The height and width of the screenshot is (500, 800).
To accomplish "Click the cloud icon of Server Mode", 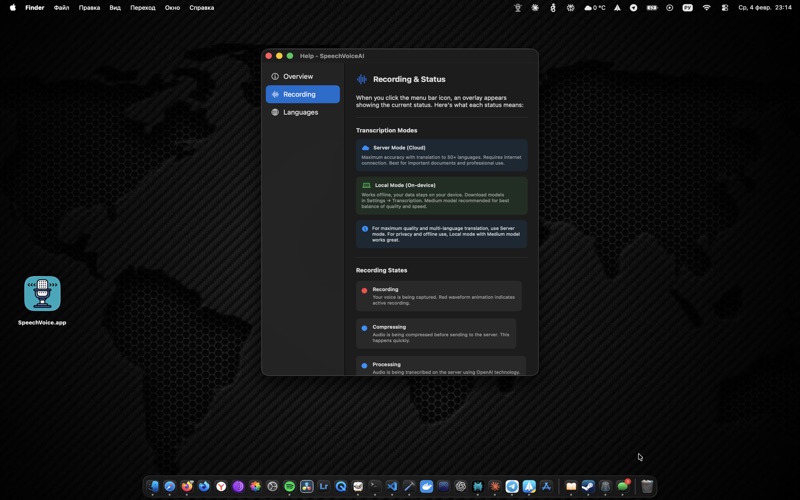I will coord(365,148).
